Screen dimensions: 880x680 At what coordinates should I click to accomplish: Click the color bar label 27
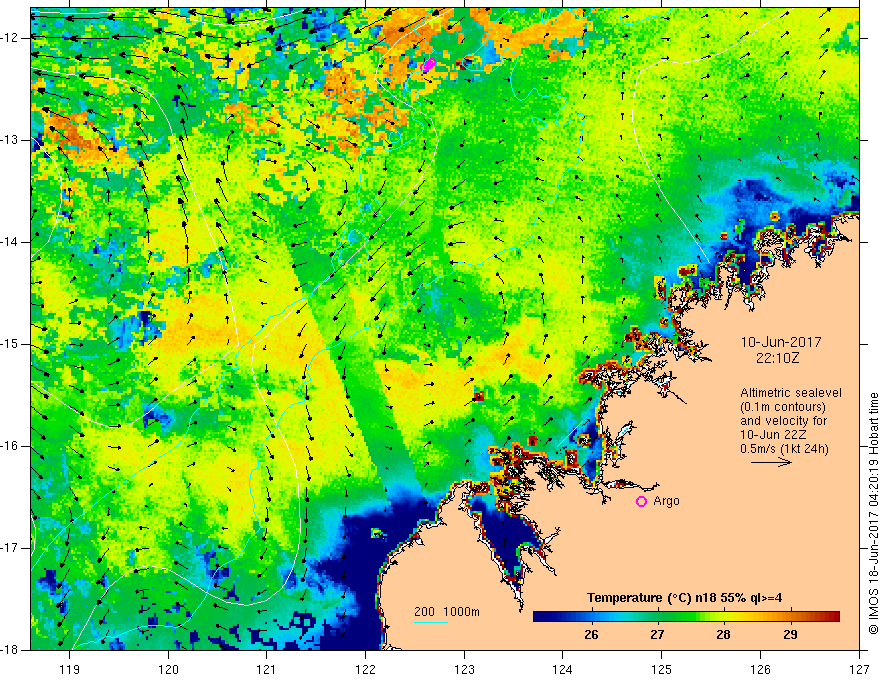click(x=657, y=635)
